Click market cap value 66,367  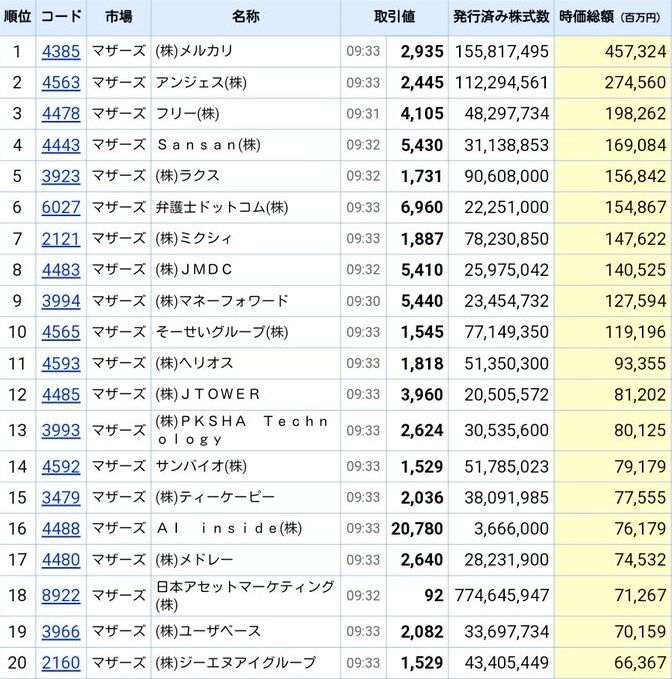pyautogui.click(x=640, y=663)
